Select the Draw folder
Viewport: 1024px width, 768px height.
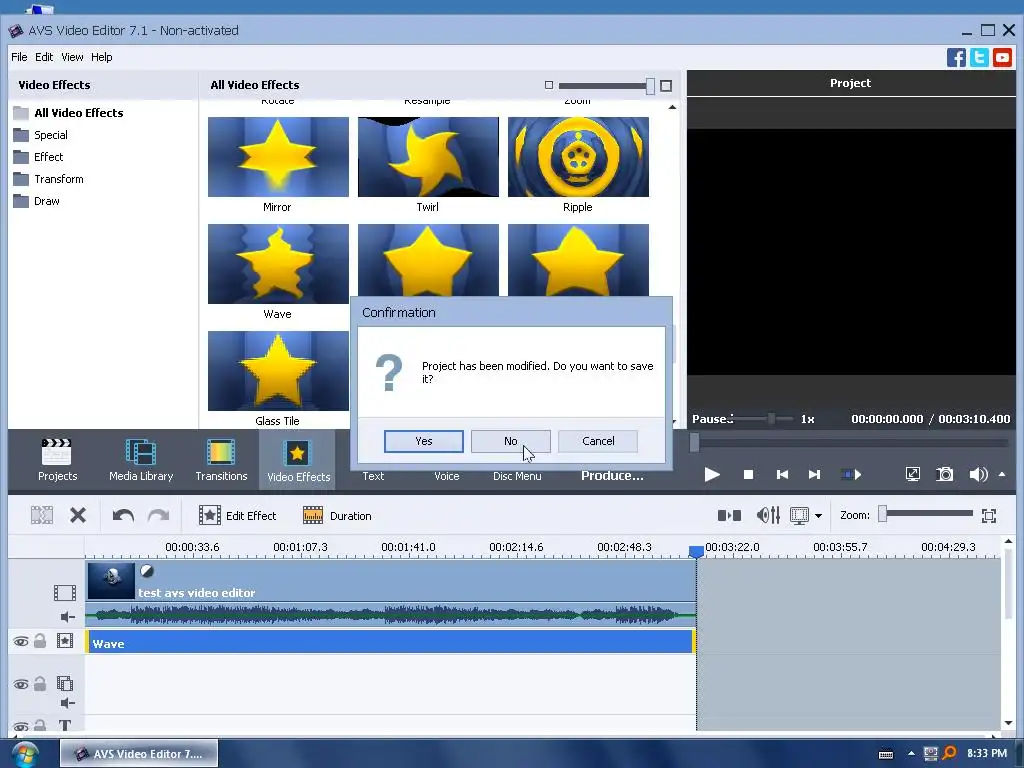tap(37, 202)
